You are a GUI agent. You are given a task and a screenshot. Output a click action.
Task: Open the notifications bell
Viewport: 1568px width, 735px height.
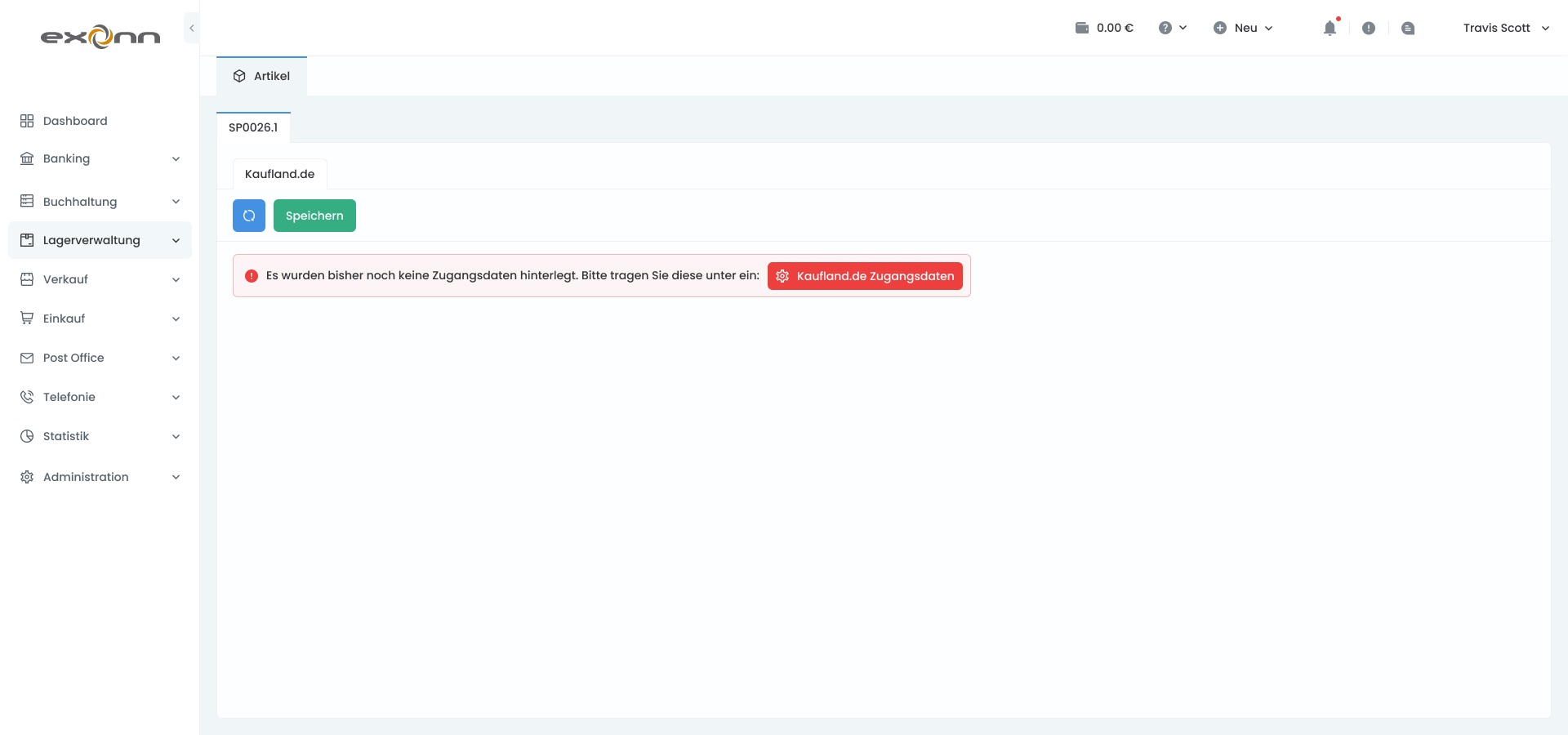pos(1330,28)
